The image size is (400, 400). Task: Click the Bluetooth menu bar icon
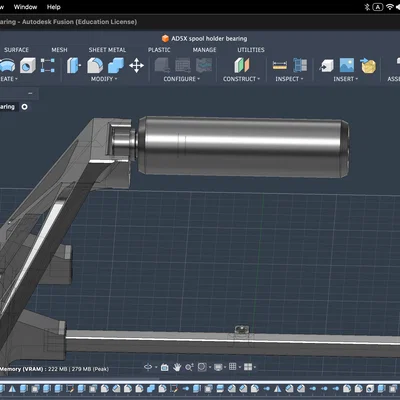point(367,7)
